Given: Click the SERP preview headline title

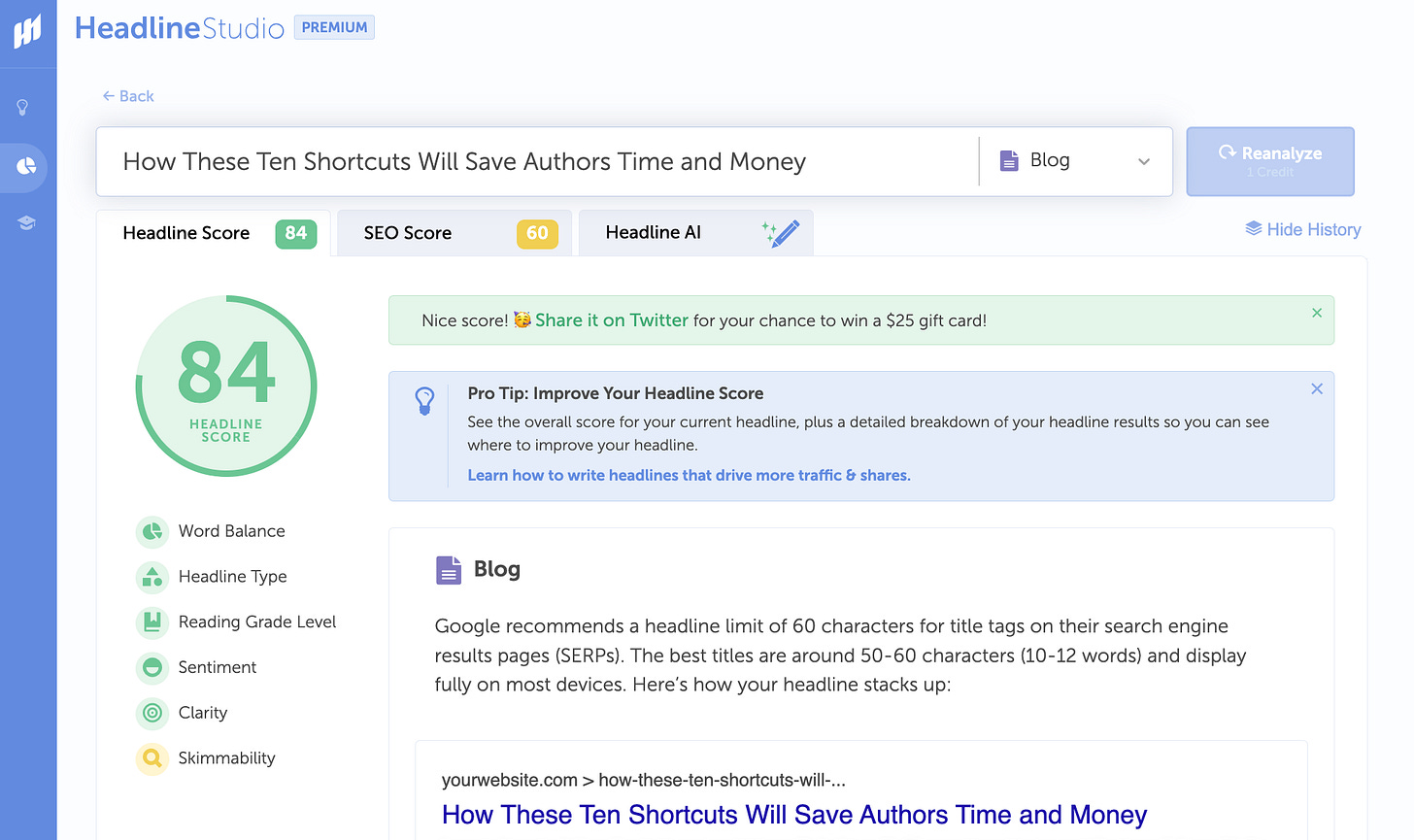Looking at the screenshot, I should pyautogui.click(x=794, y=815).
